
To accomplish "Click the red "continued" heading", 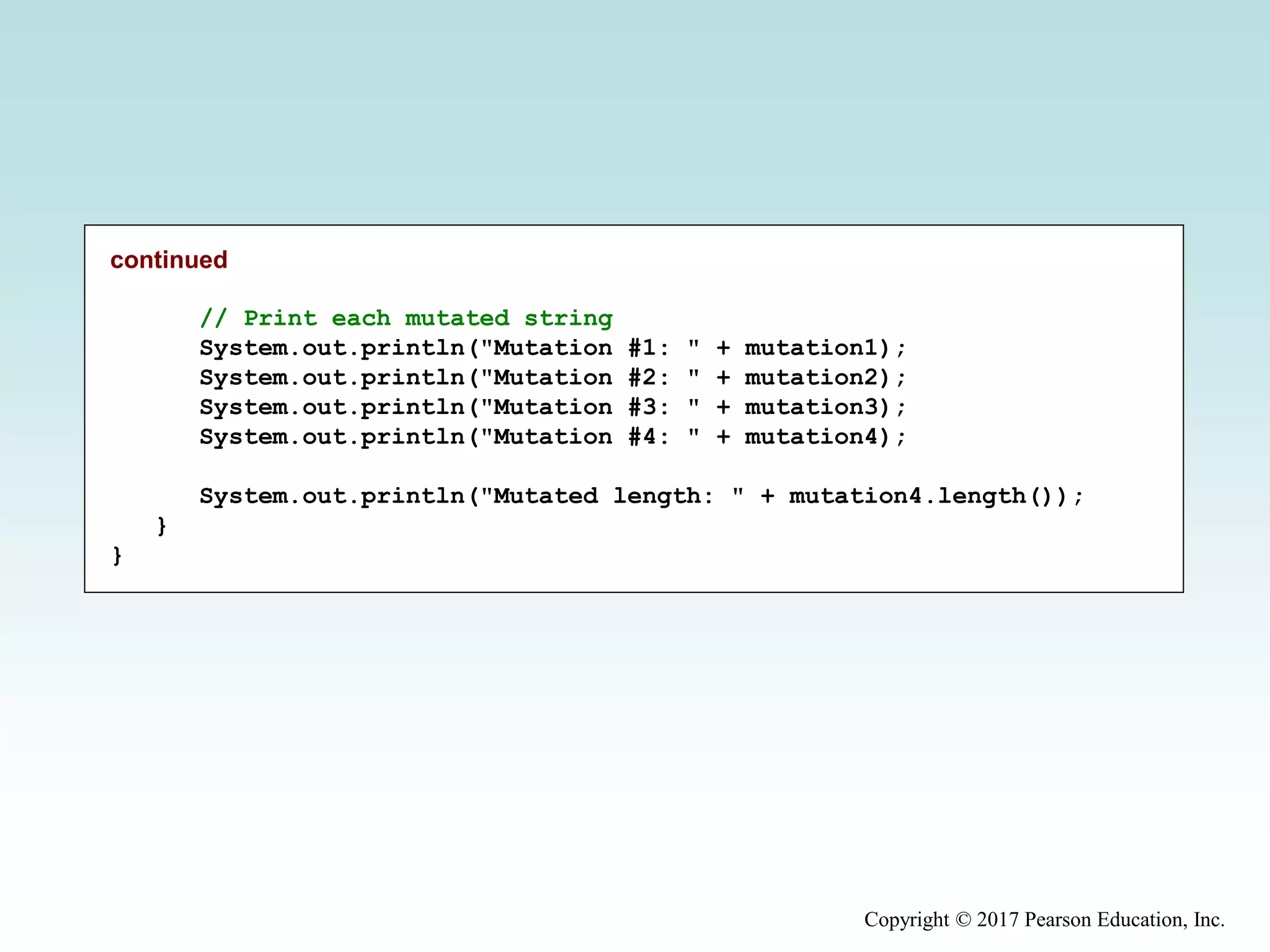I will (169, 260).
